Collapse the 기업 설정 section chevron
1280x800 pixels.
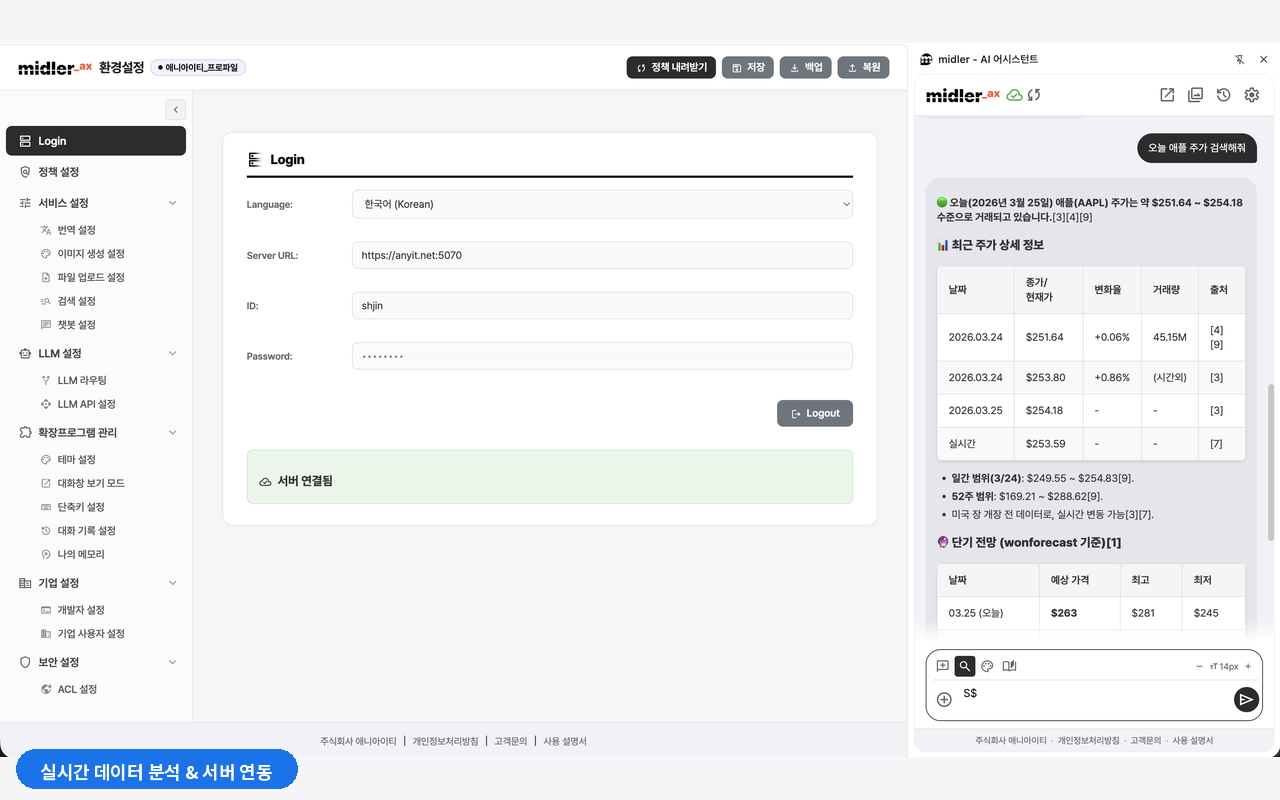tap(172, 583)
